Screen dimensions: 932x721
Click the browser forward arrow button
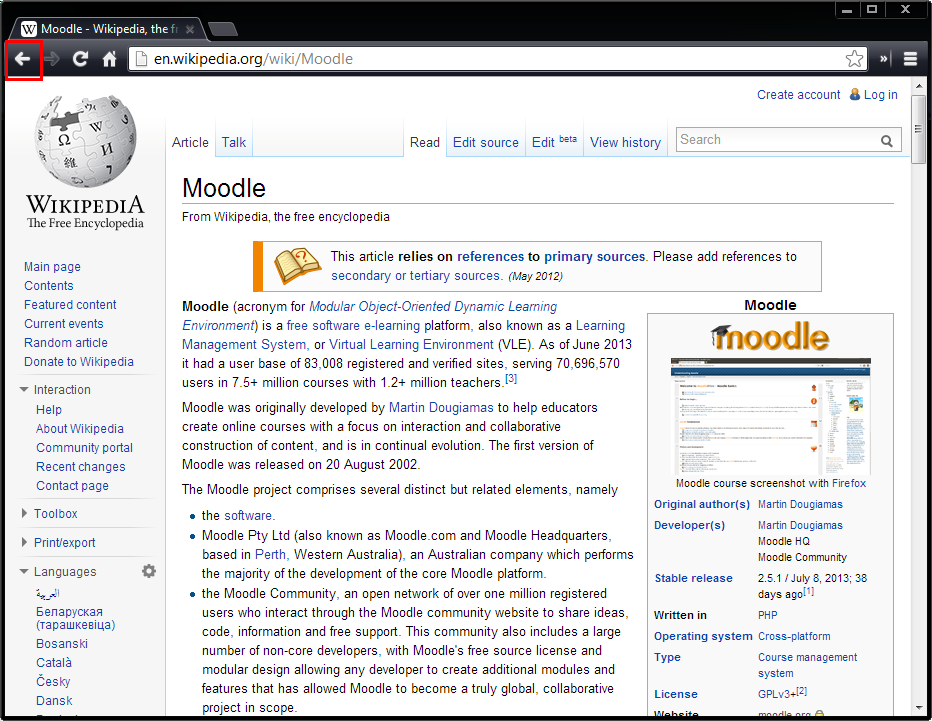click(52, 59)
